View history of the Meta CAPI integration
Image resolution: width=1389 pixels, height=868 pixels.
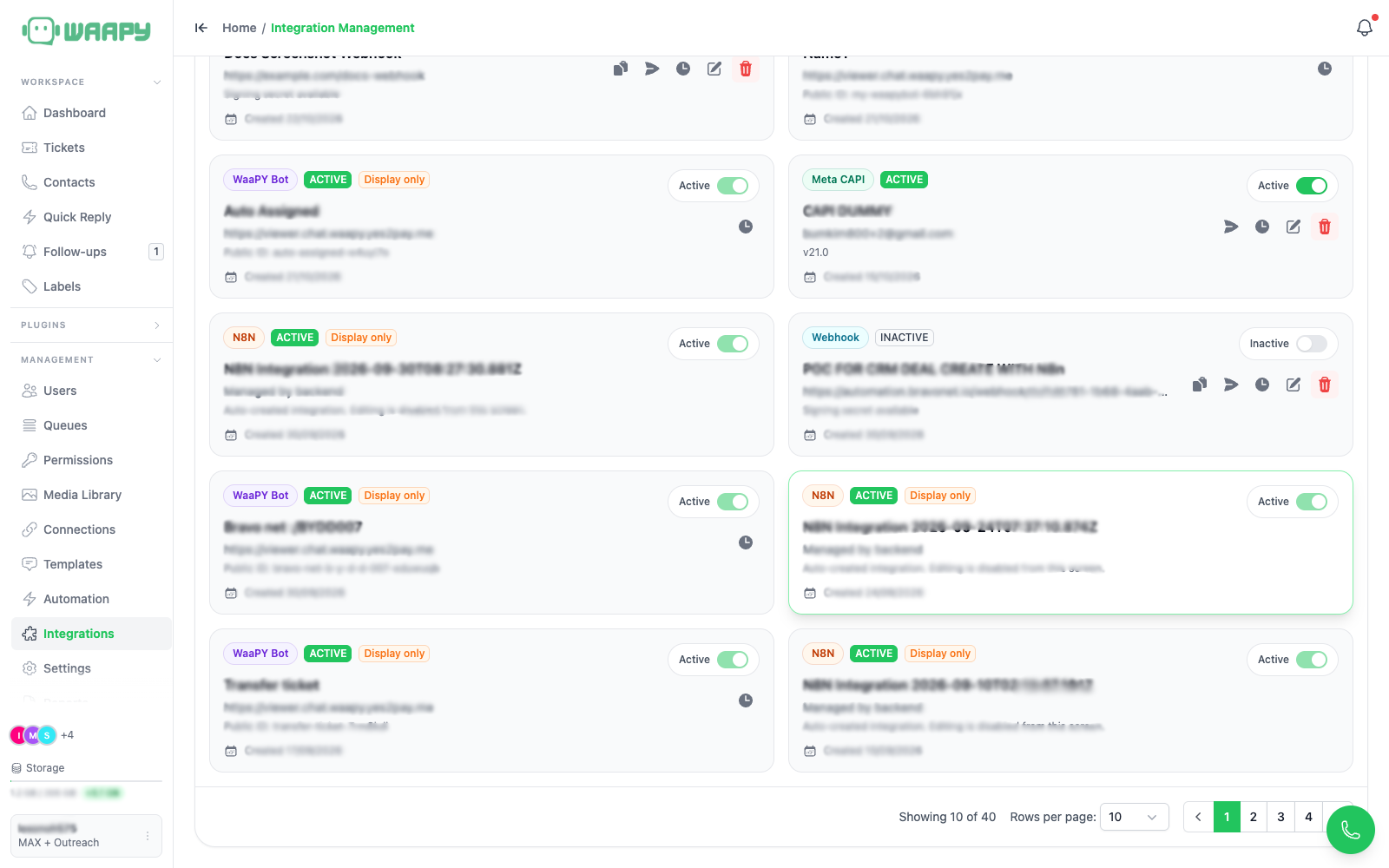1262,227
